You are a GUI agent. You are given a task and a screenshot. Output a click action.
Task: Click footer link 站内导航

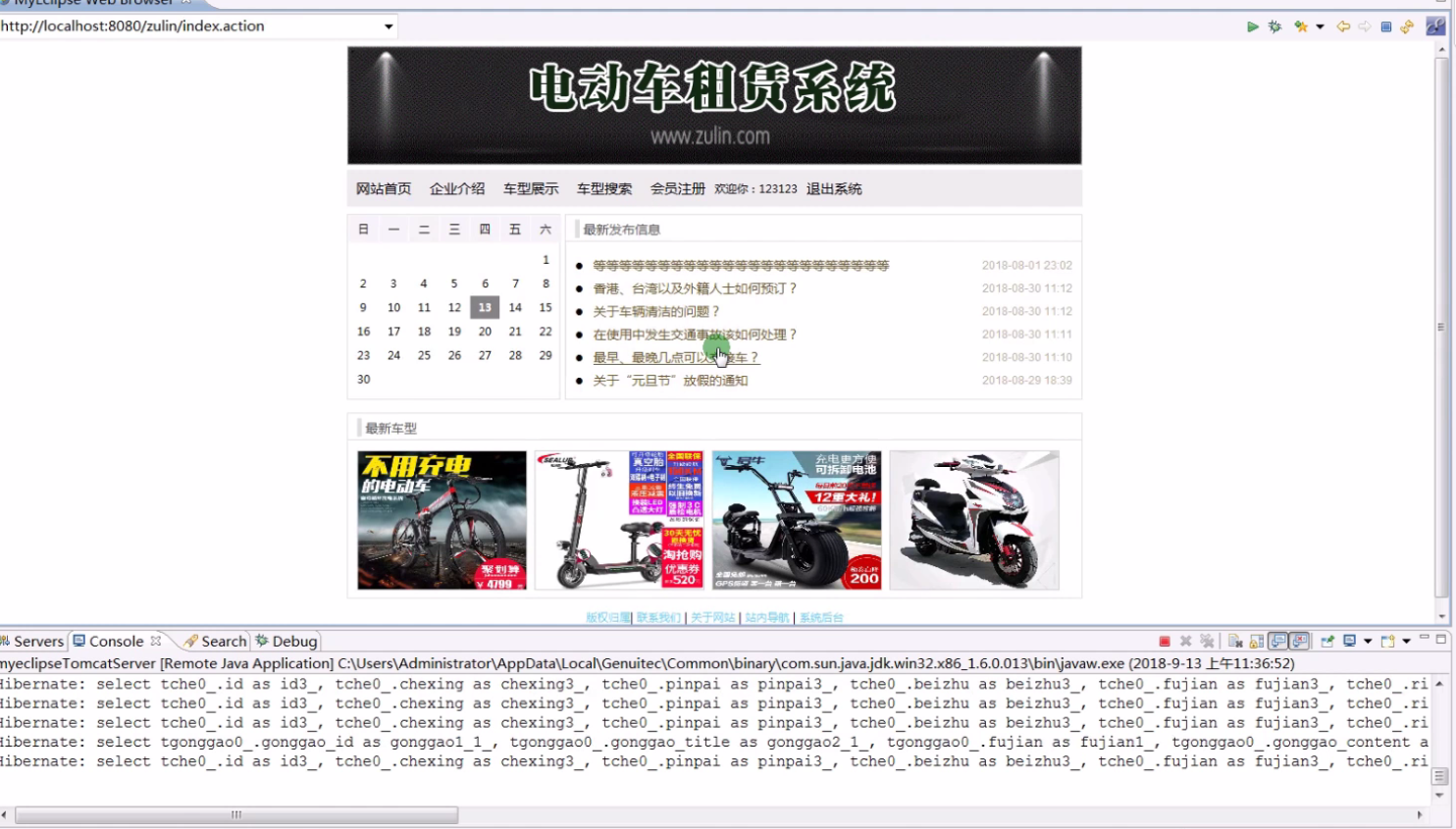pos(766,618)
